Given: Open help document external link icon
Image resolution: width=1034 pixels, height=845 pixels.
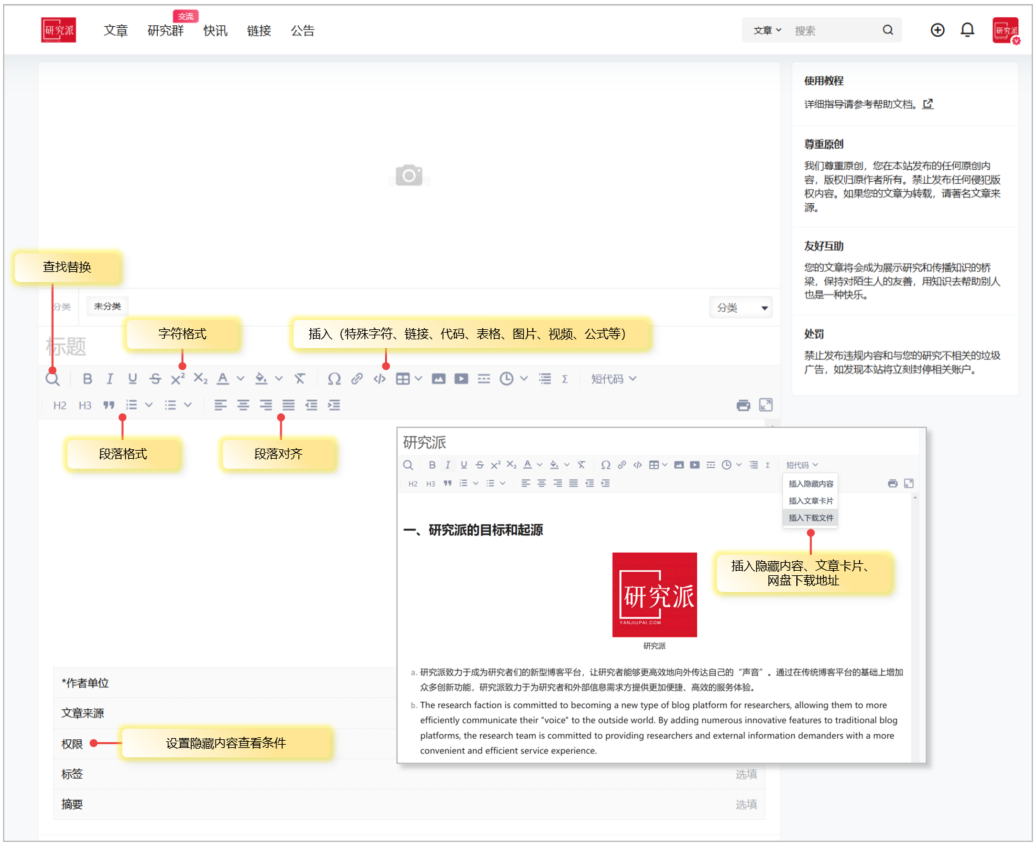Looking at the screenshot, I should (928, 104).
